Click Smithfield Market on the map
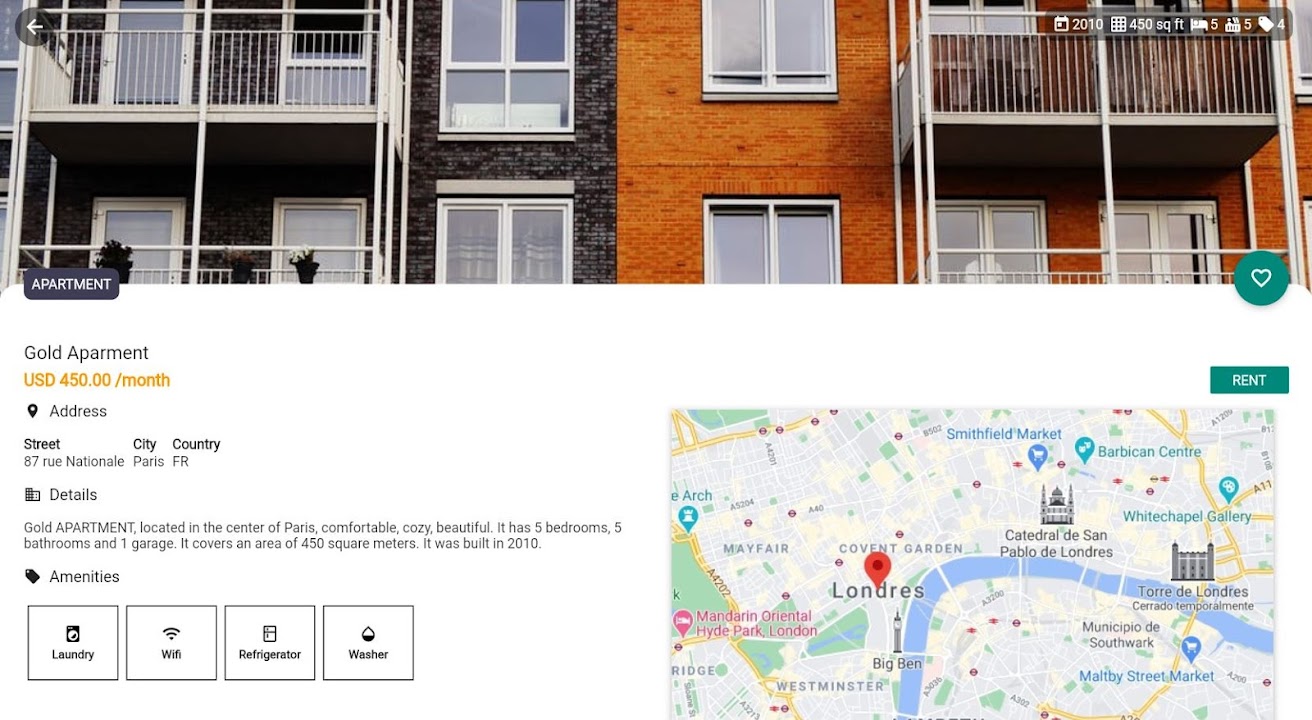 pyautogui.click(x=1004, y=433)
